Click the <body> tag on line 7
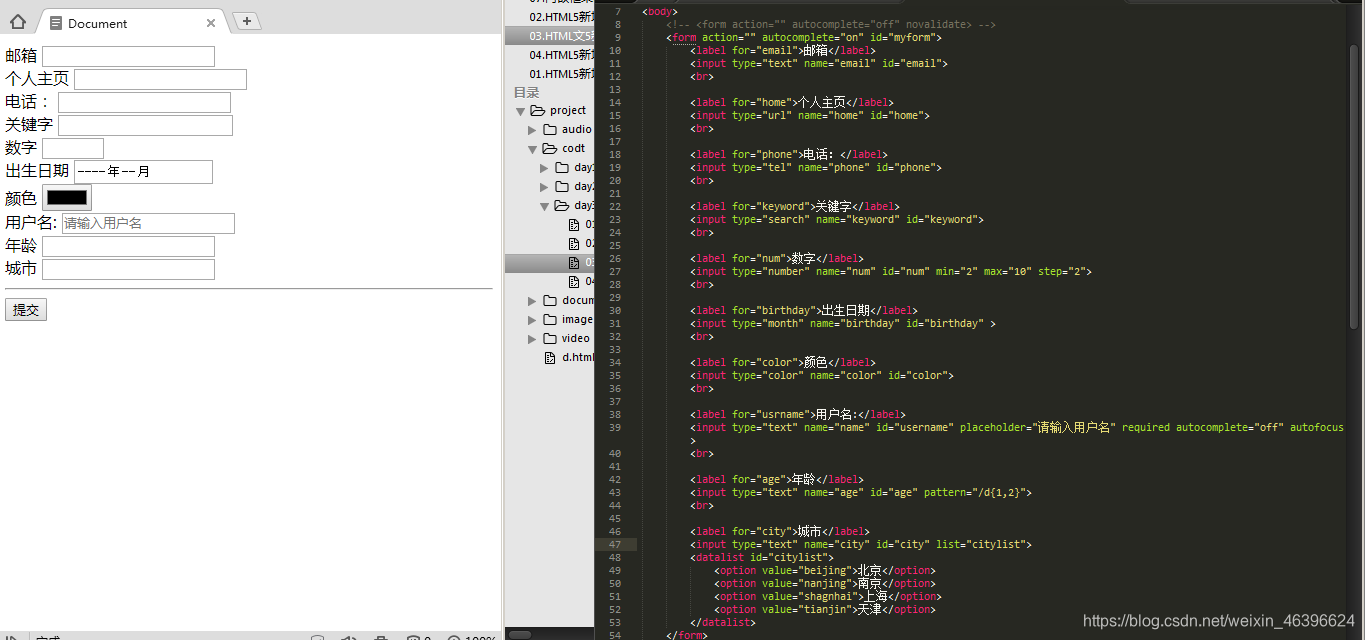 (660, 12)
